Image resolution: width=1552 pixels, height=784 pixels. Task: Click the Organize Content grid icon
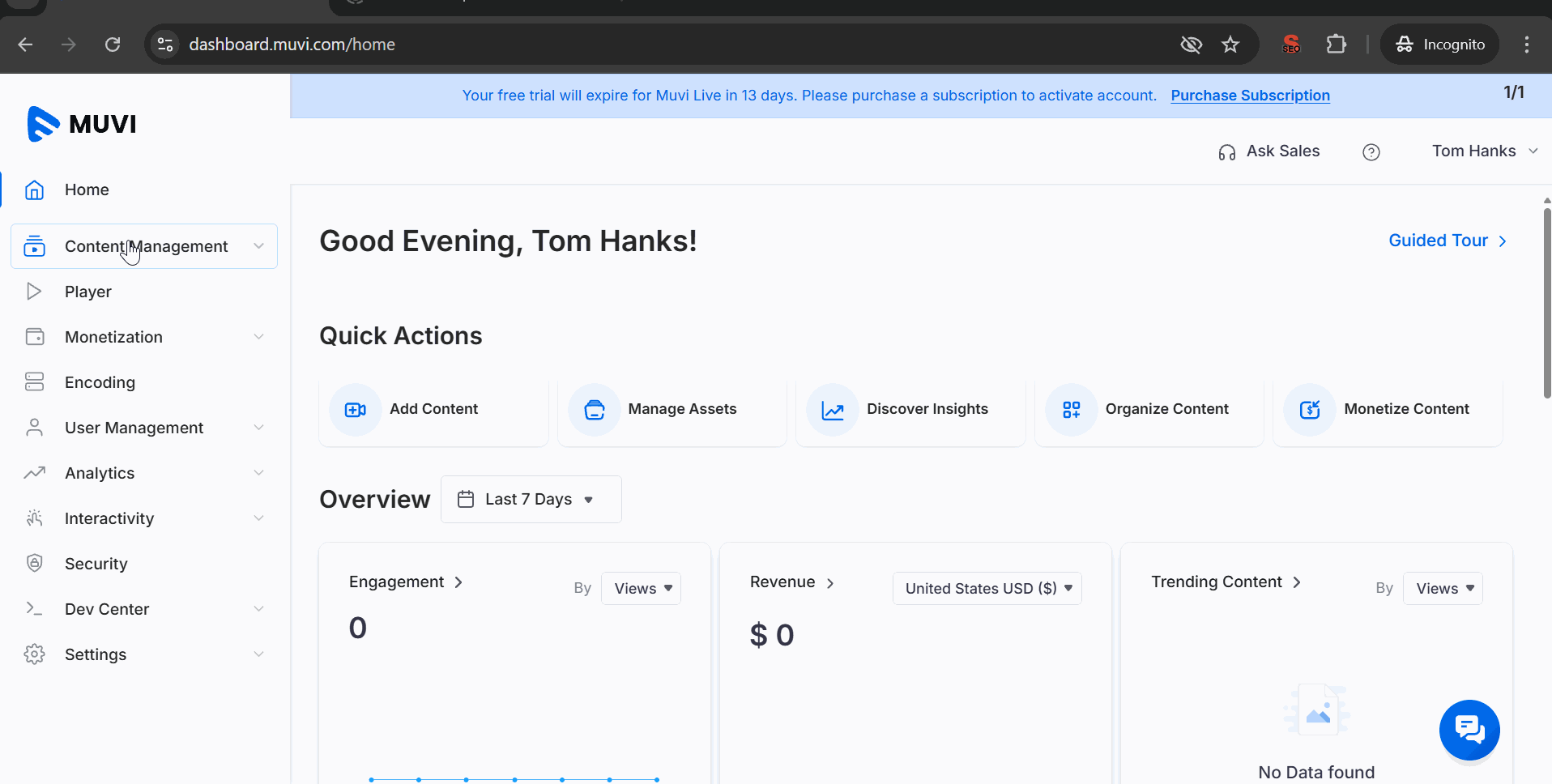click(x=1071, y=410)
